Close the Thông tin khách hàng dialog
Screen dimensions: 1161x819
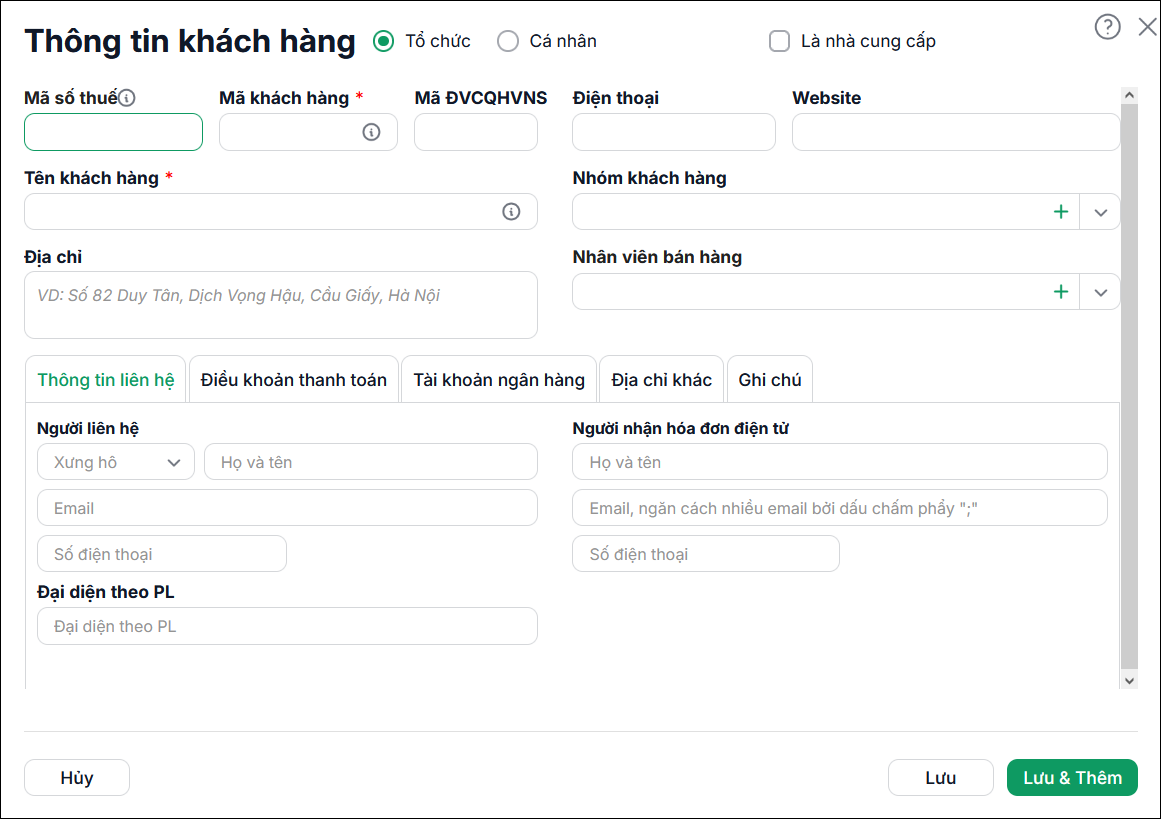[x=1147, y=27]
